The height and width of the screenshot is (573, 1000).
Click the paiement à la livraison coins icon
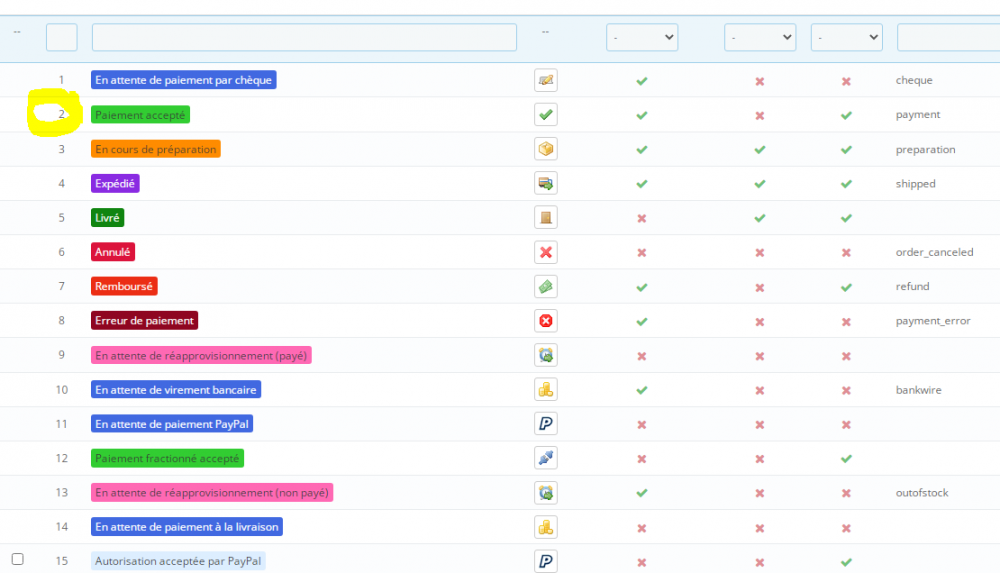[x=546, y=527]
